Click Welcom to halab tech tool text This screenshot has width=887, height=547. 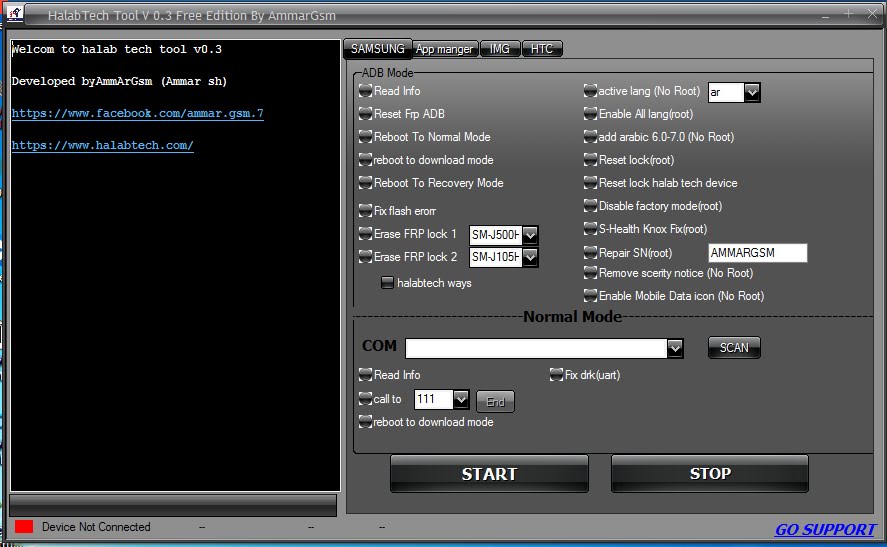click(117, 49)
